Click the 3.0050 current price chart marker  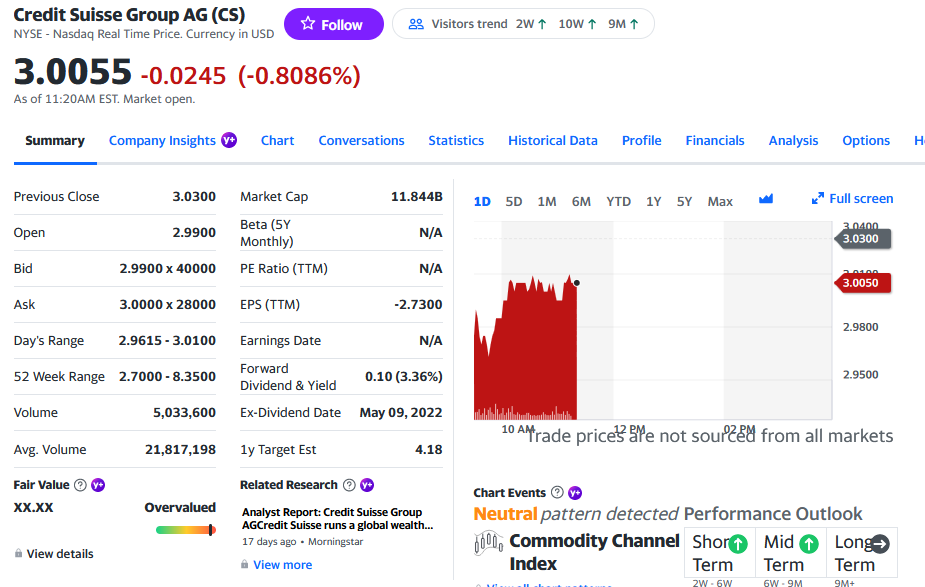pyautogui.click(x=862, y=283)
